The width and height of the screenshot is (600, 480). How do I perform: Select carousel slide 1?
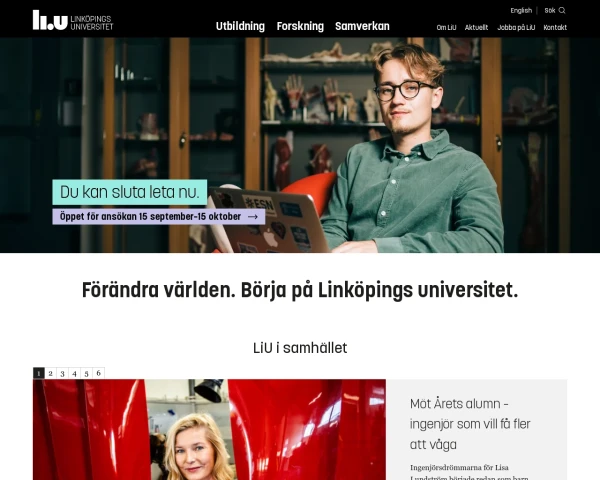(39, 373)
